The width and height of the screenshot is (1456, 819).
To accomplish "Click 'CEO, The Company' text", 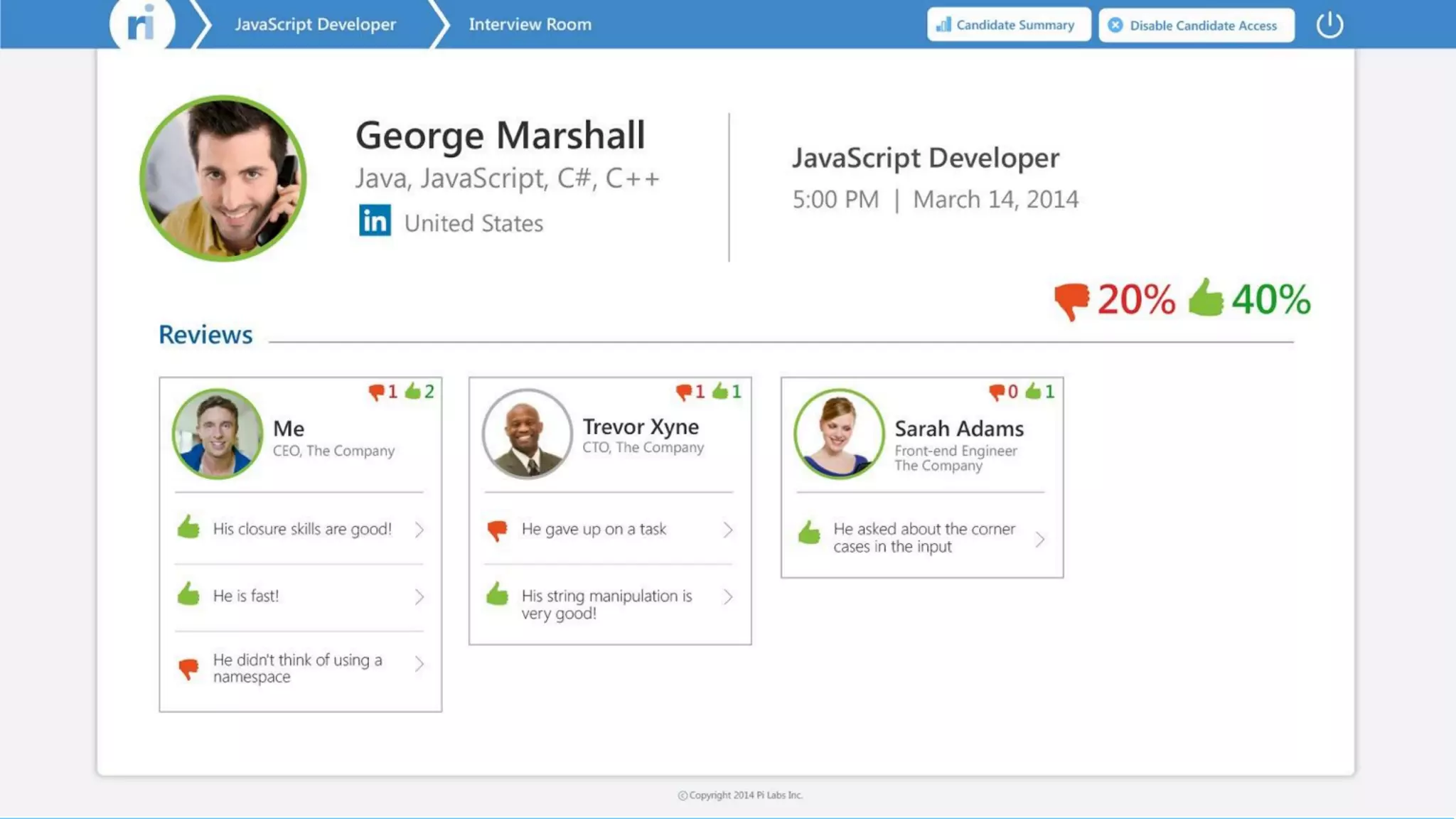I will 333,451.
